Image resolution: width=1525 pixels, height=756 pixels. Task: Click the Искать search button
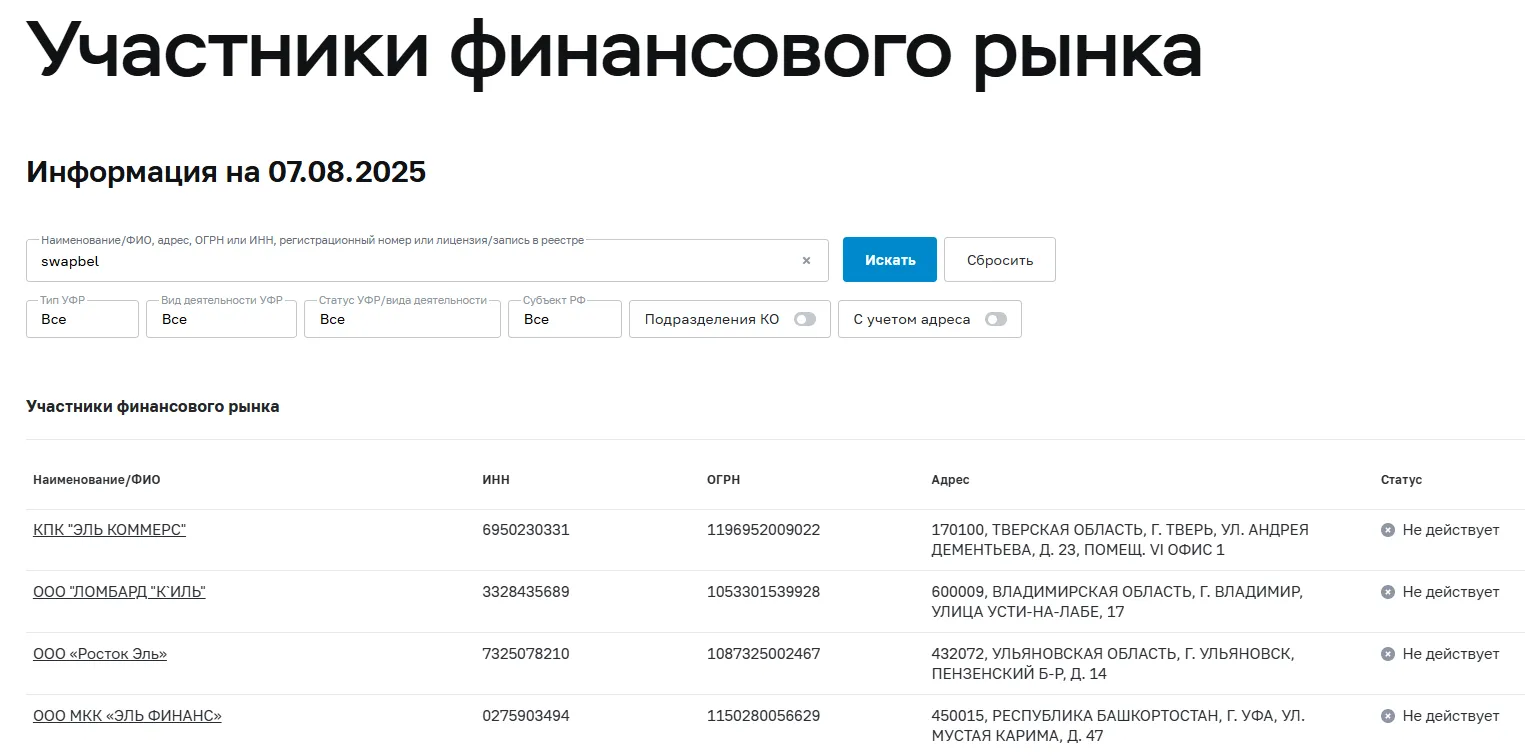click(x=890, y=260)
